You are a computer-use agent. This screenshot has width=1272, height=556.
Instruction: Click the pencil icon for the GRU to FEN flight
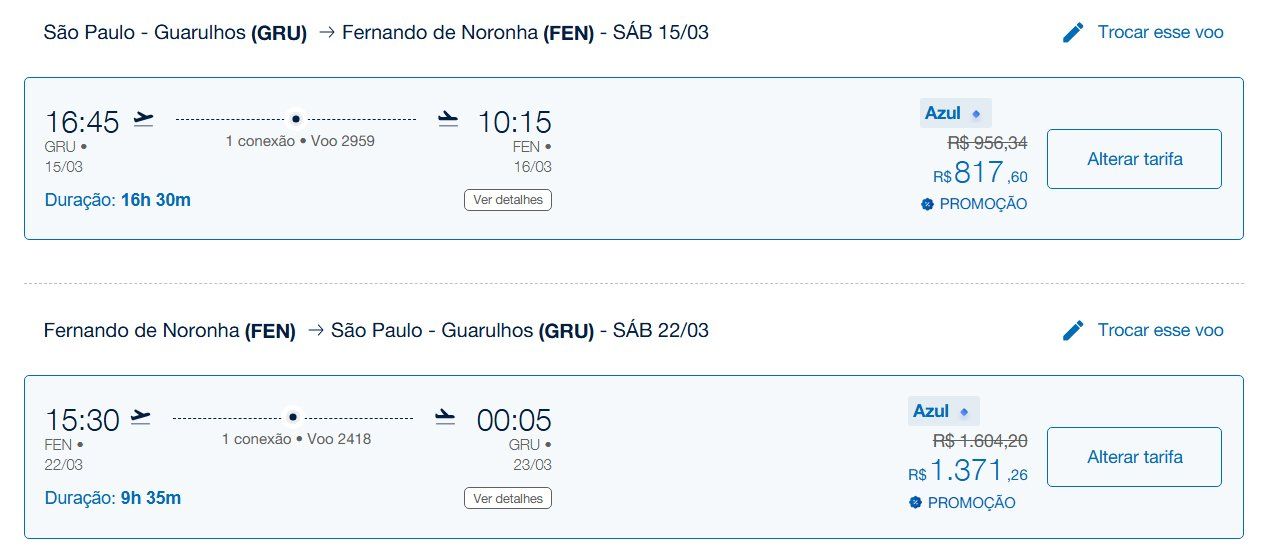coord(1073,32)
